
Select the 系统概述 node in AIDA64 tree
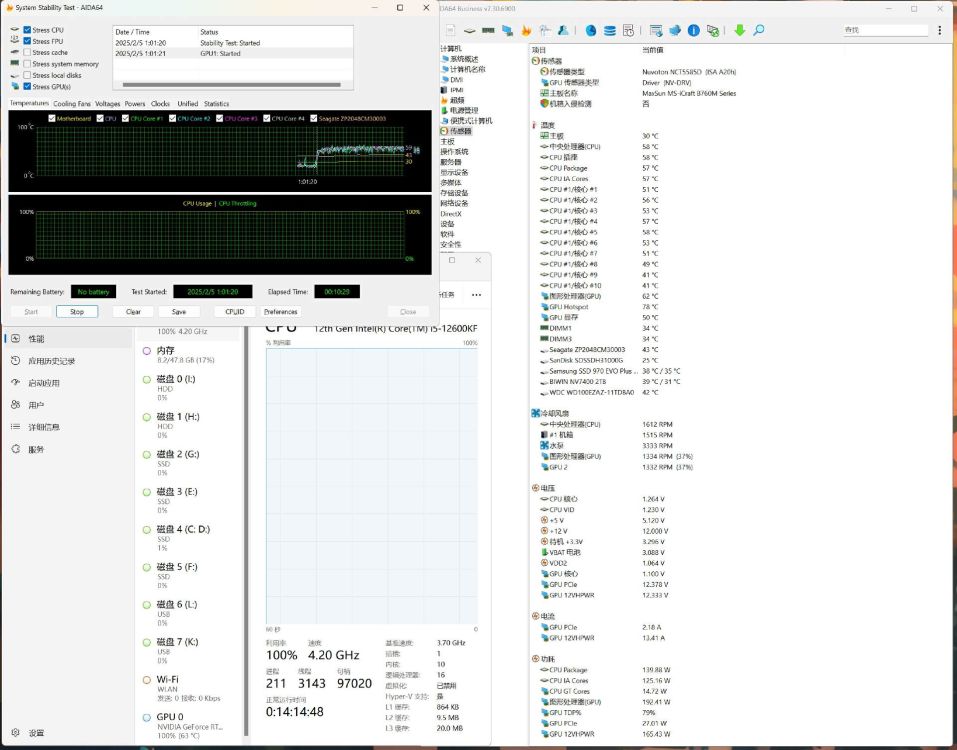pyautogui.click(x=464, y=59)
